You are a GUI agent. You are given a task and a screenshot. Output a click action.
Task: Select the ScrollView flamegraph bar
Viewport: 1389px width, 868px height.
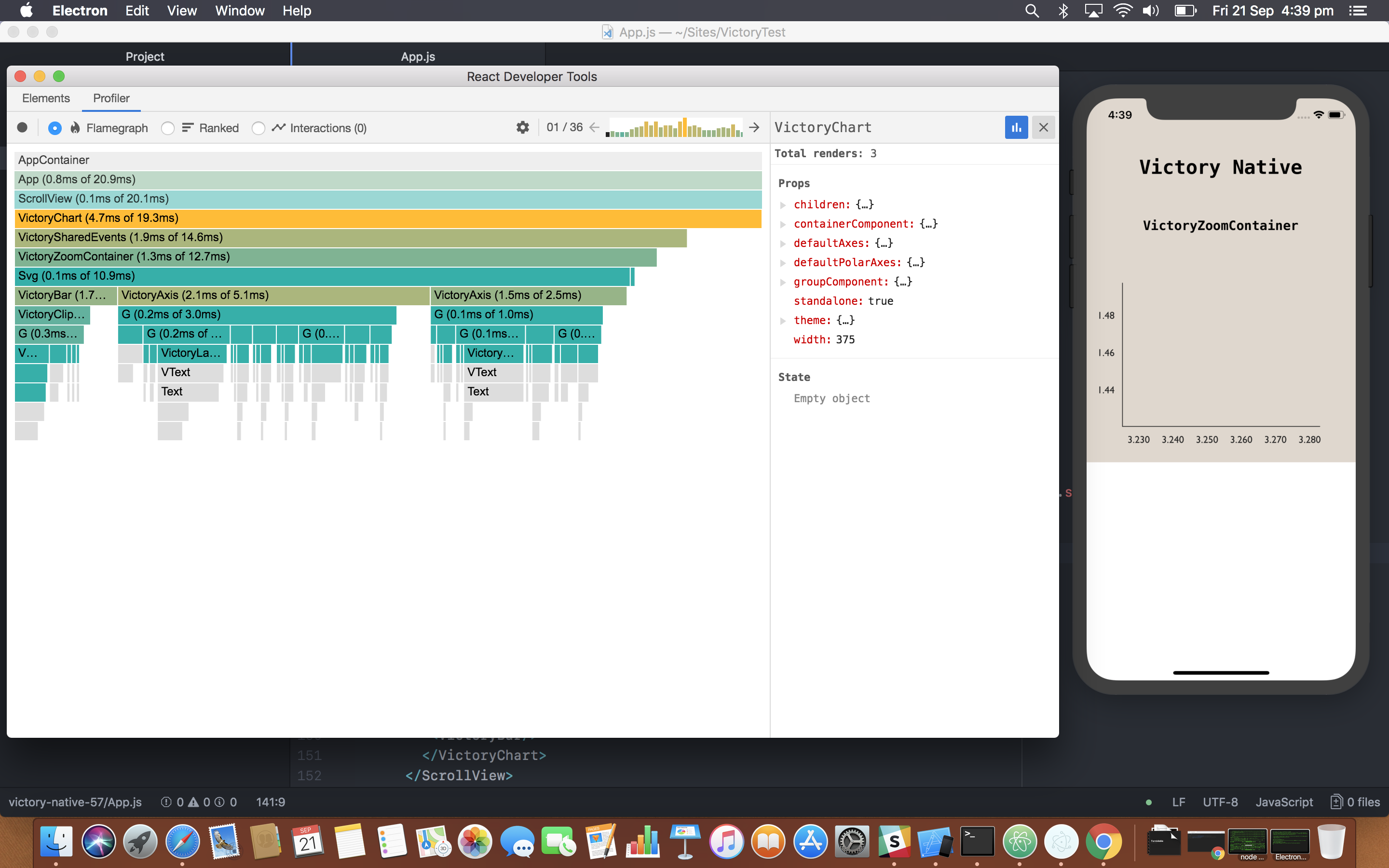388,199
